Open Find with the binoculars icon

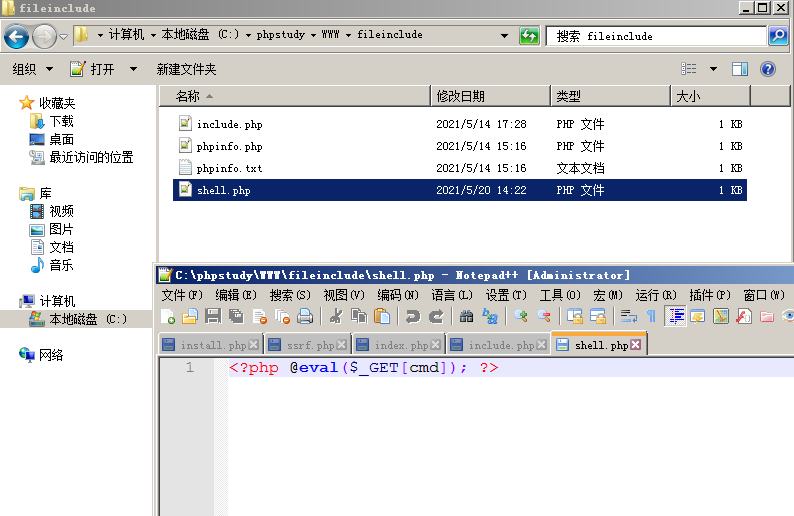pos(466,316)
